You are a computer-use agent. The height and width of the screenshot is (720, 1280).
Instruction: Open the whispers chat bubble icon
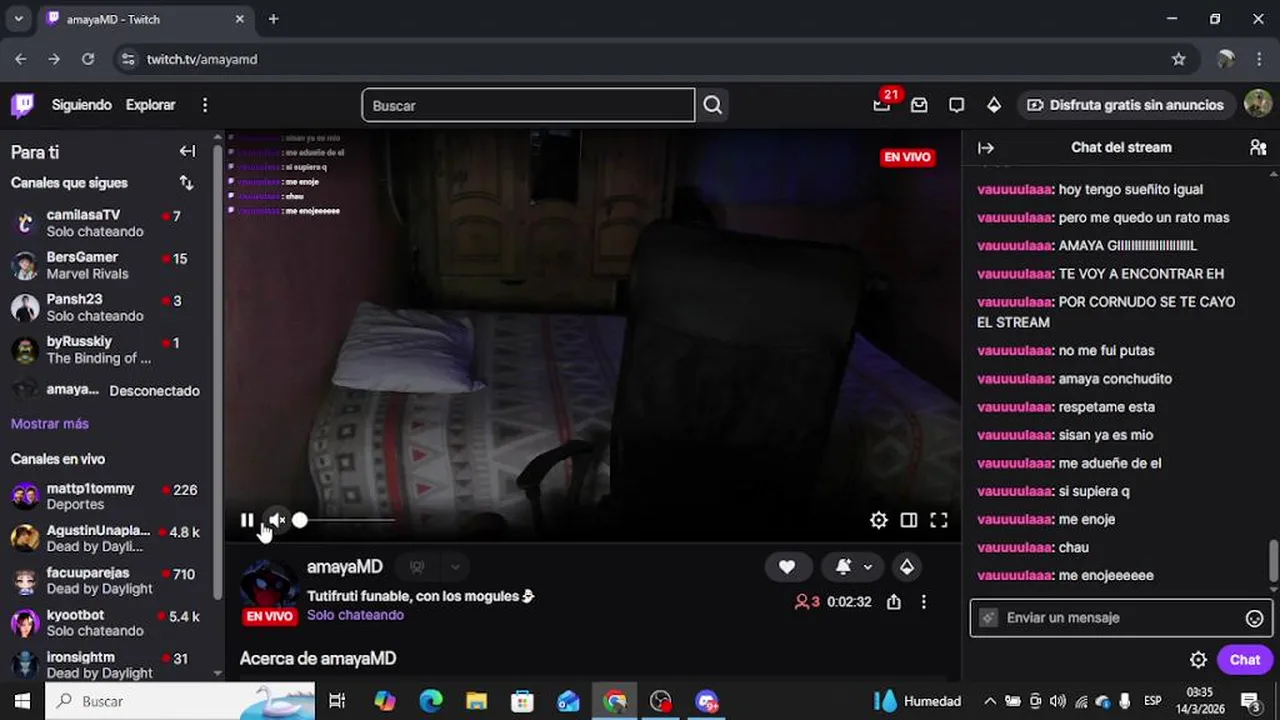(x=956, y=105)
